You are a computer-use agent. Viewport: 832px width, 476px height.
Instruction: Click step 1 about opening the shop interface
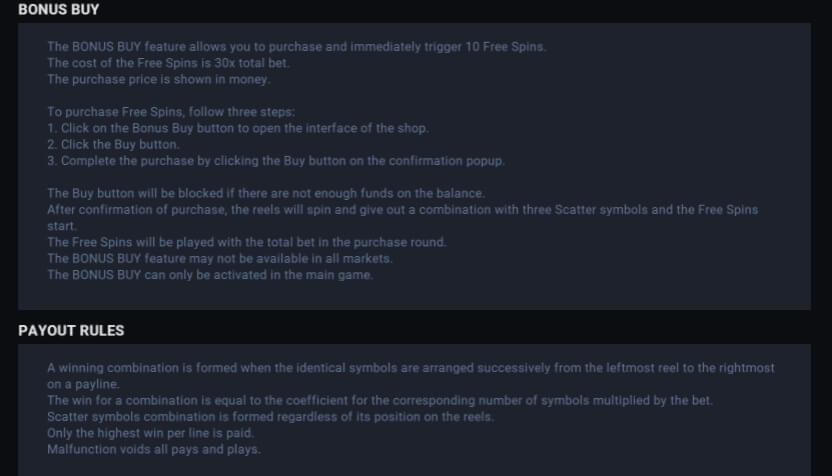point(238,128)
